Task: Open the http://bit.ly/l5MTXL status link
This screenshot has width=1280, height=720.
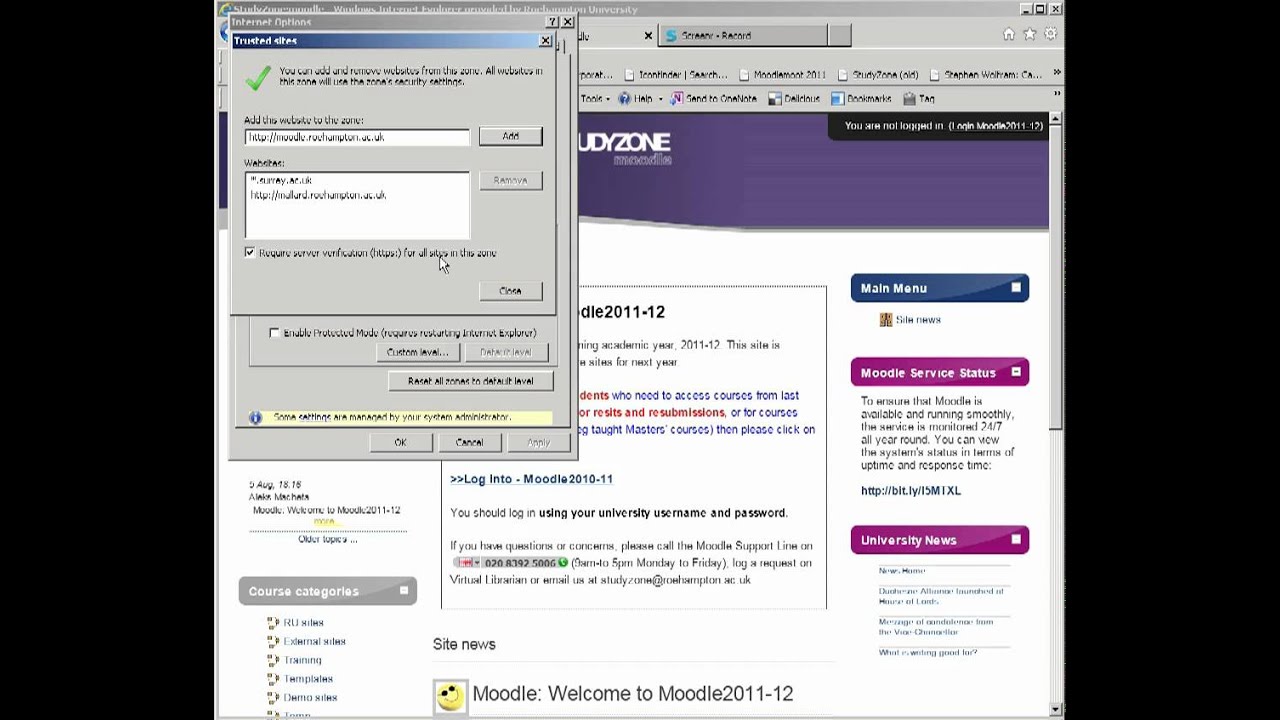Action: click(911, 491)
